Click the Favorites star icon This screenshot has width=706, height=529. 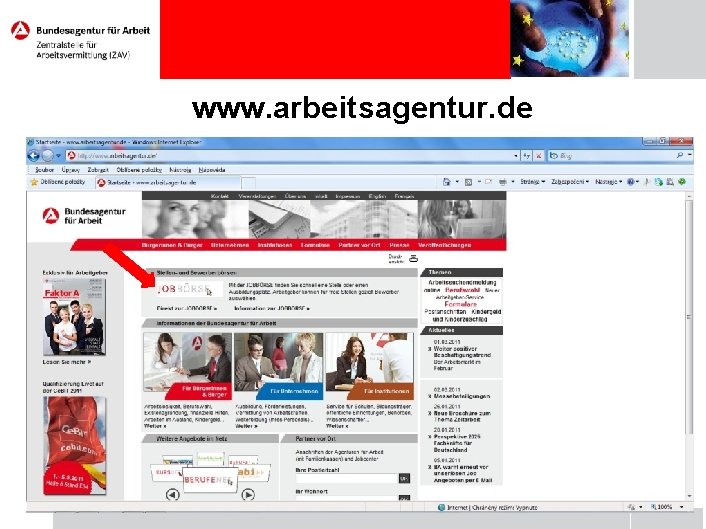pyautogui.click(x=34, y=182)
